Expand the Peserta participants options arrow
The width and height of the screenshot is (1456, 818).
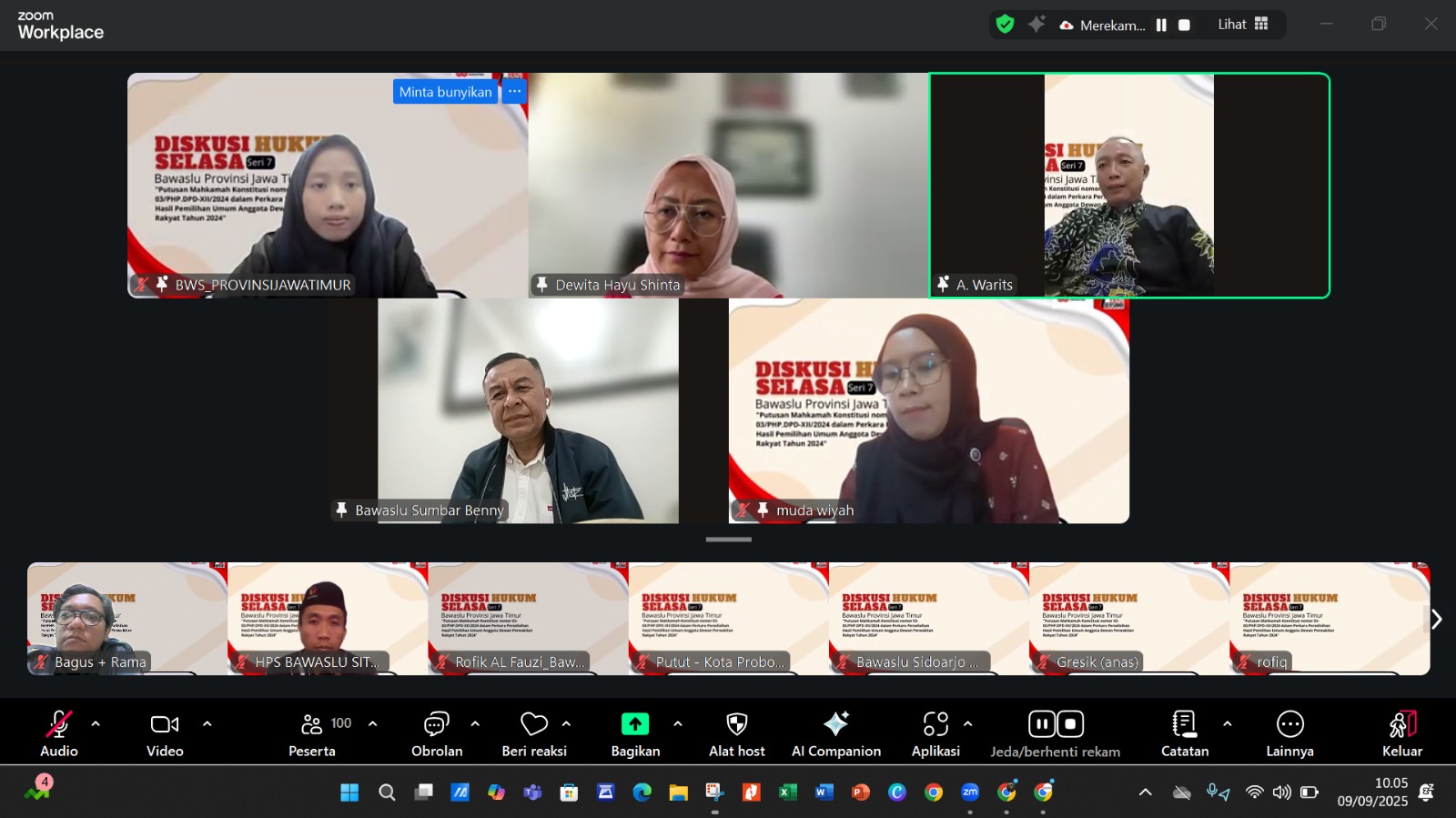pyautogui.click(x=372, y=724)
